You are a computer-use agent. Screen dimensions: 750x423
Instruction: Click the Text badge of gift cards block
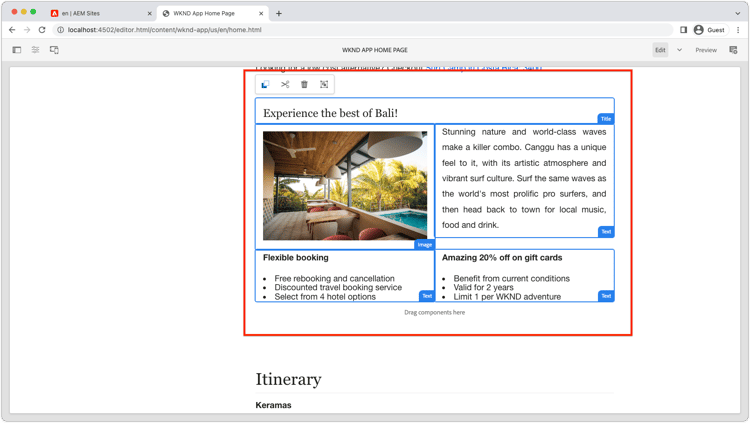(606, 296)
